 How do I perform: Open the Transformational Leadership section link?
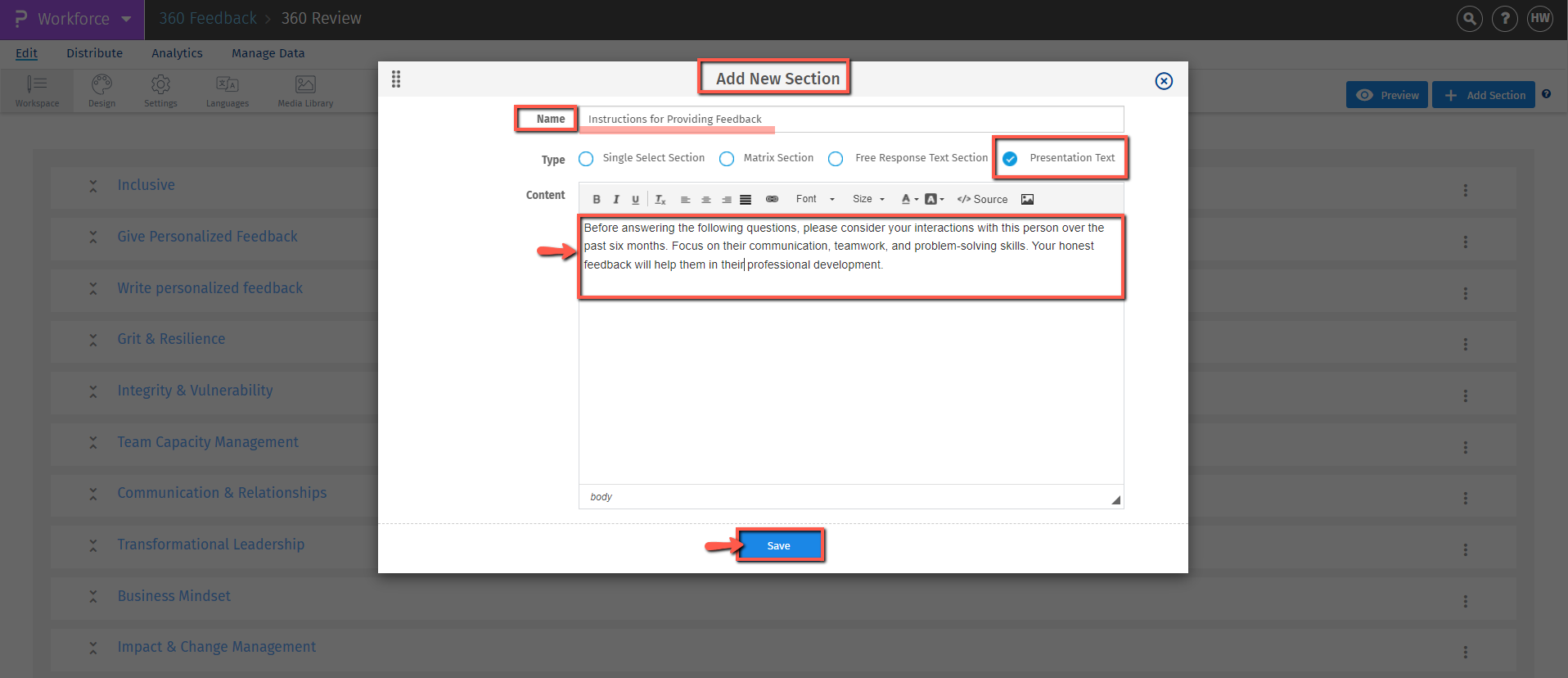coord(210,545)
